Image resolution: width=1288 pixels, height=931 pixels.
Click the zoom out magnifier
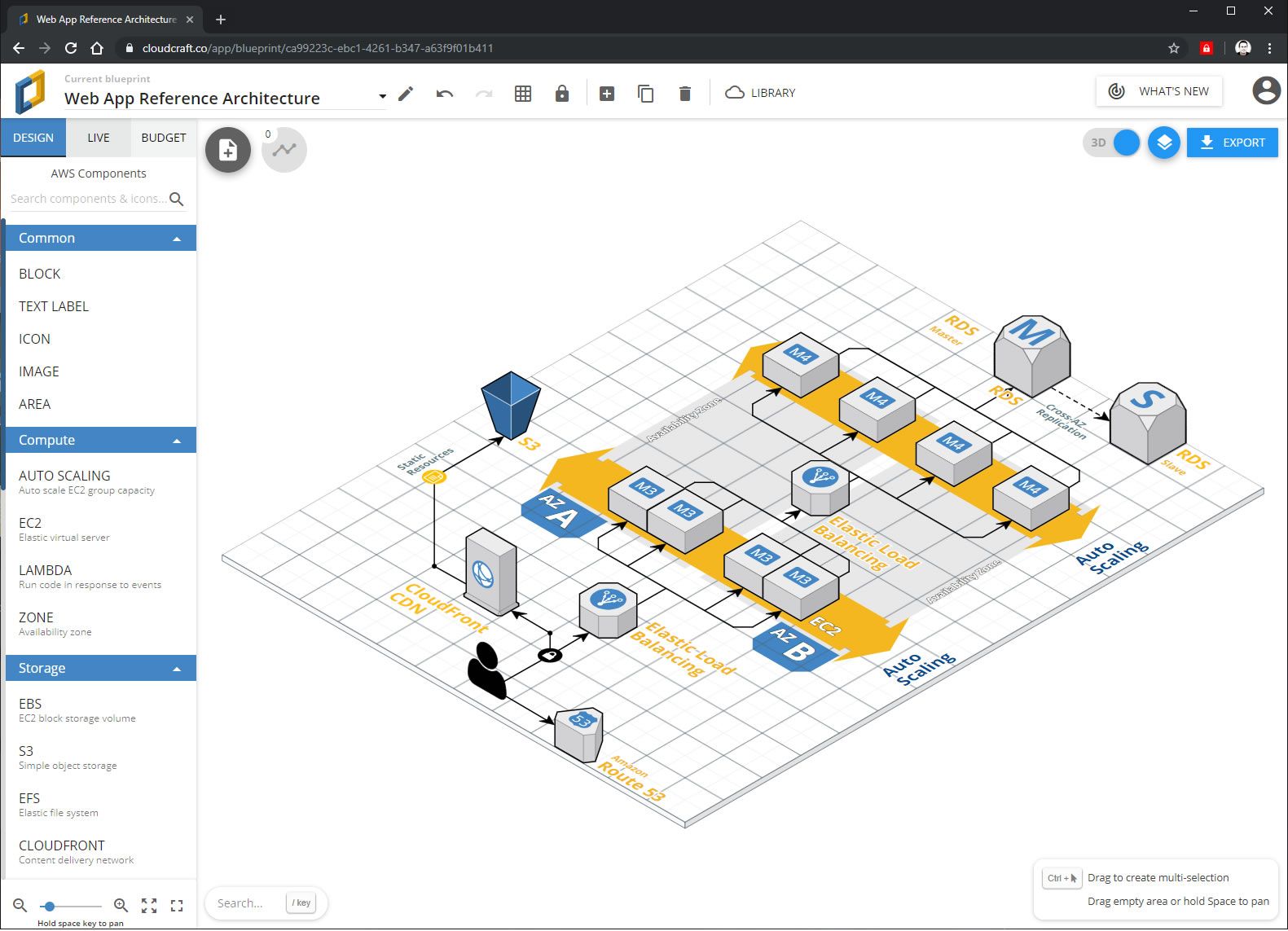point(20,905)
